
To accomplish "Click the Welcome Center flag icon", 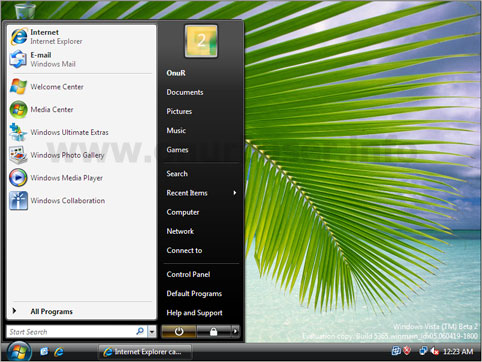I will [18, 86].
